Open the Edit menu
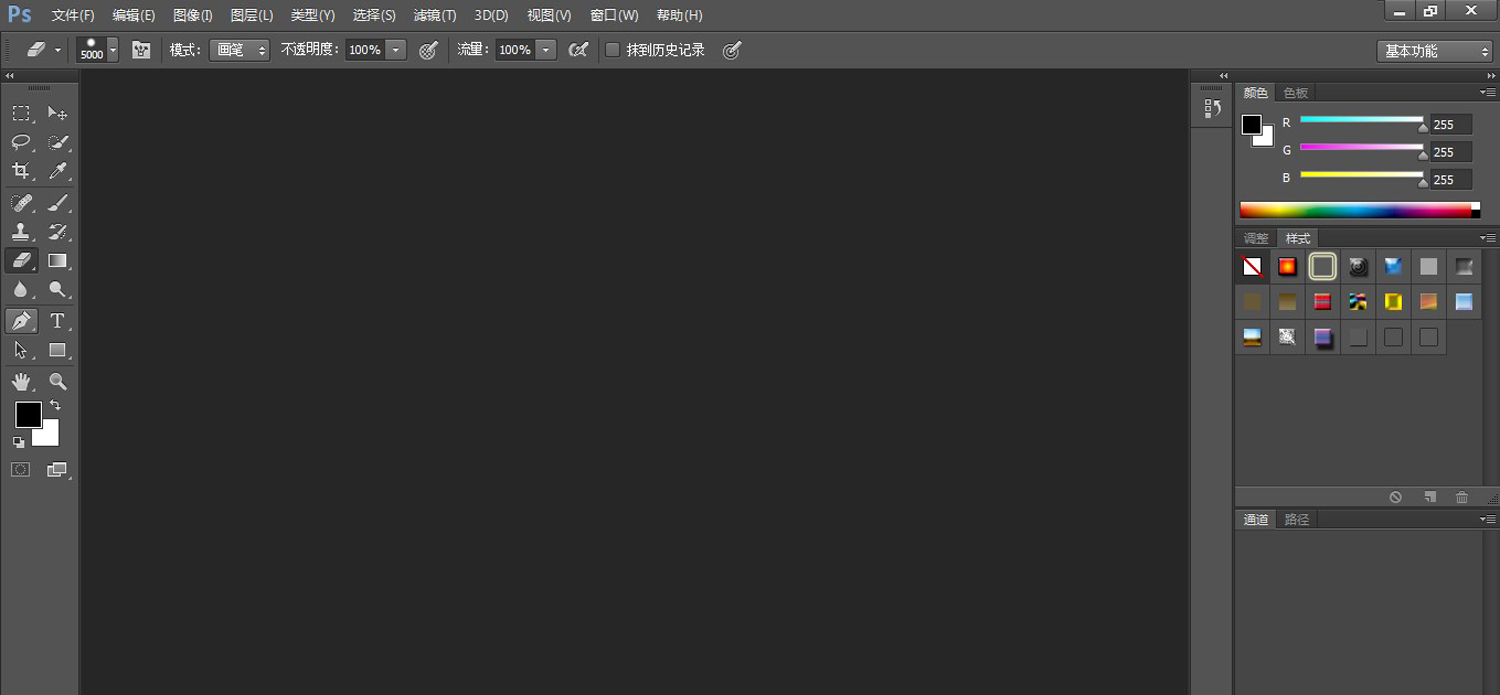 (x=134, y=16)
